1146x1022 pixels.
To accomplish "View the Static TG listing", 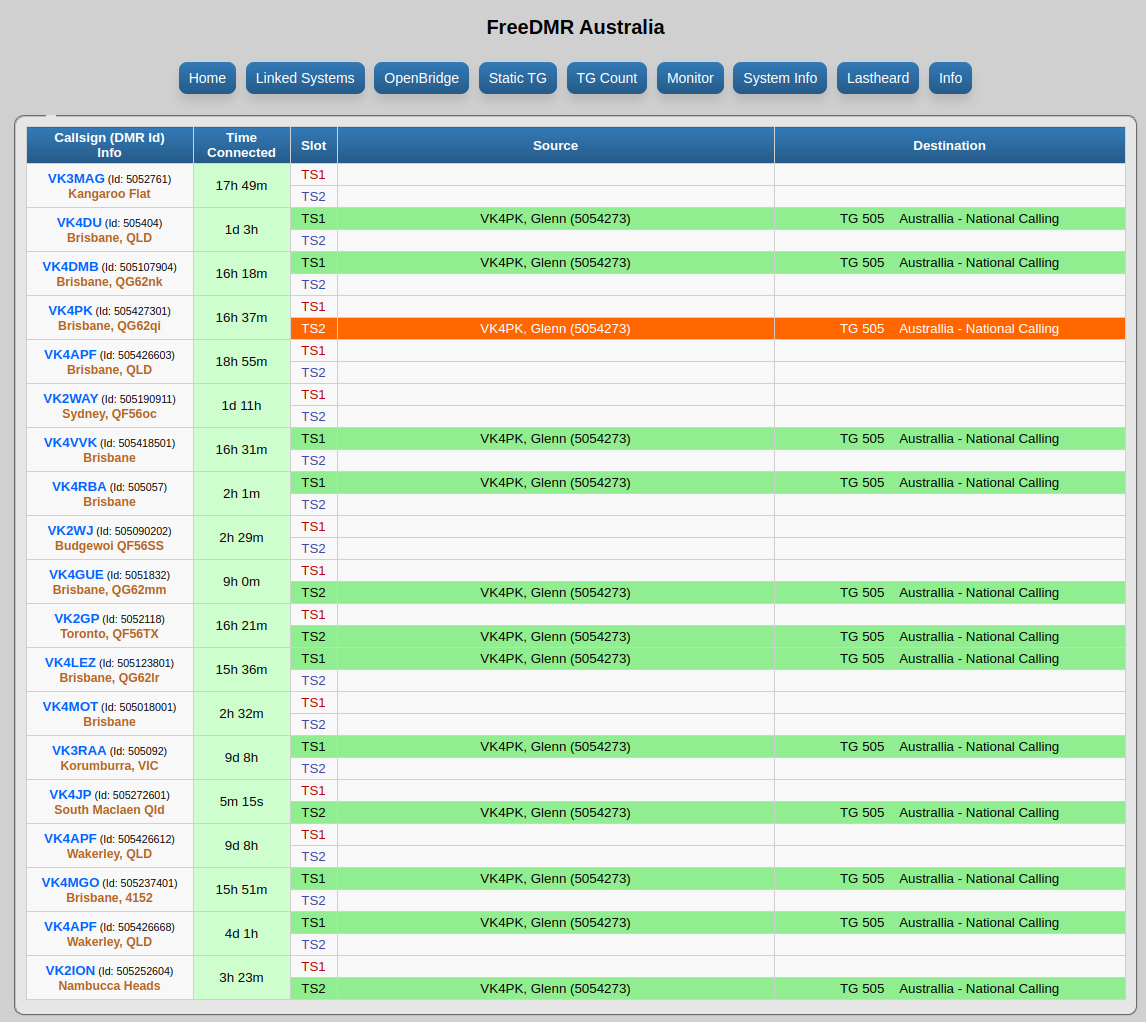I will pos(518,77).
